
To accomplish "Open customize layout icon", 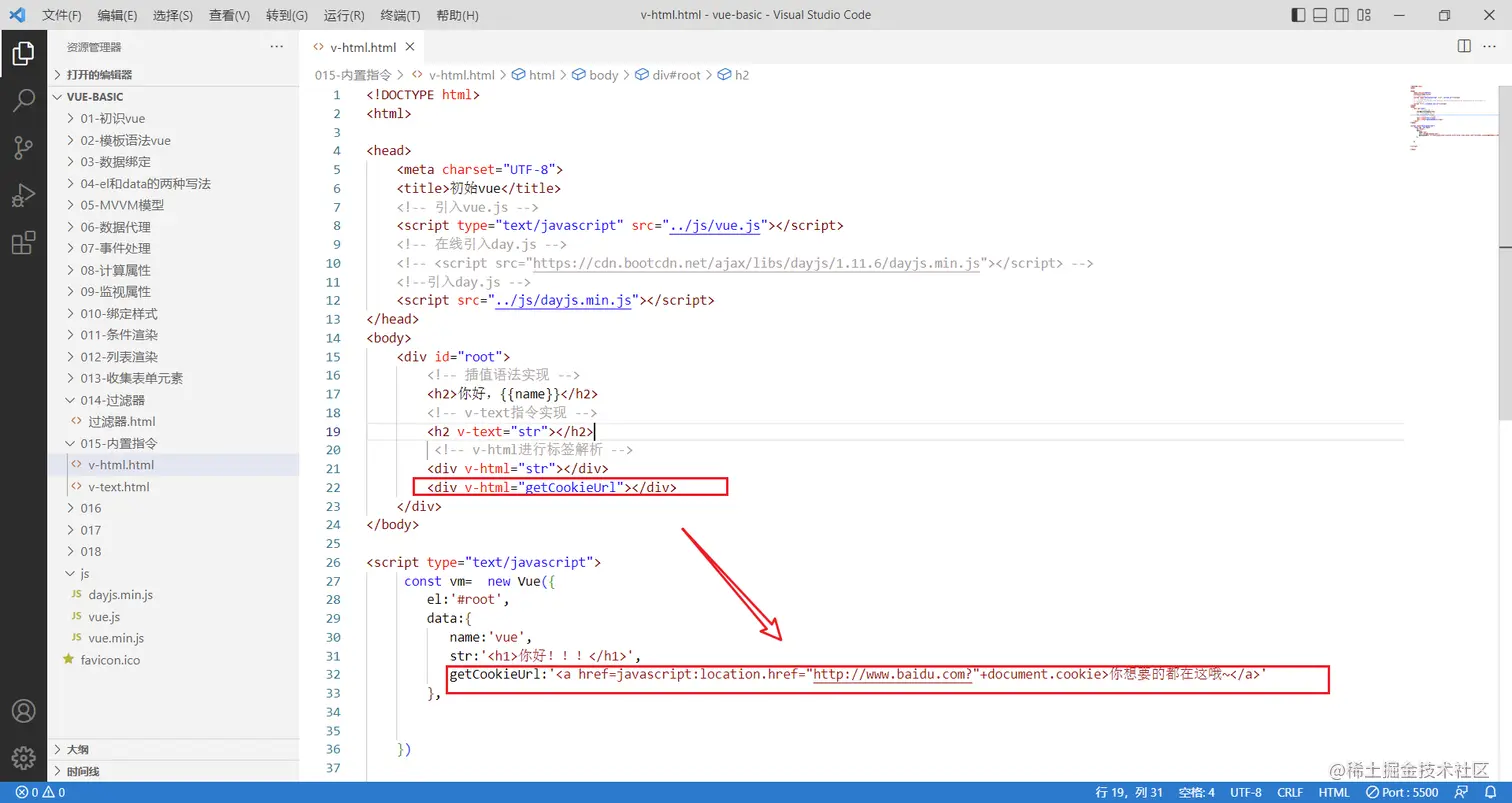I will (1364, 15).
